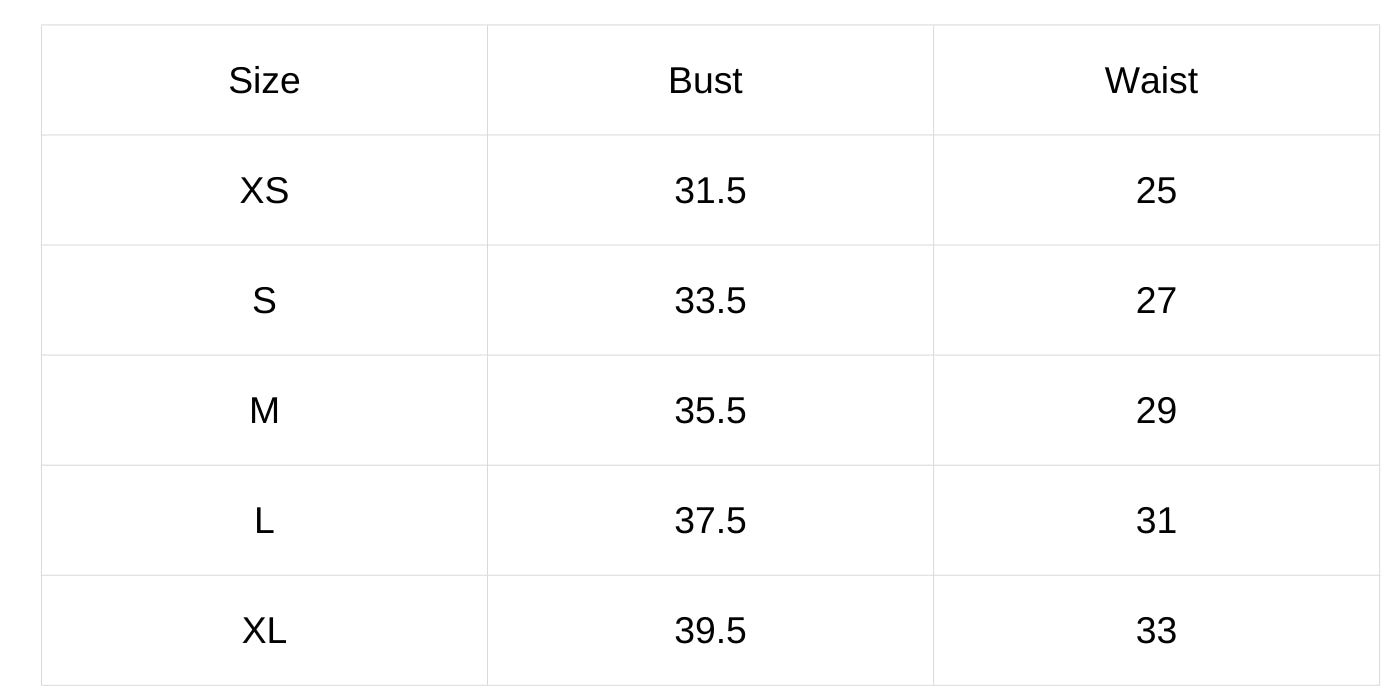The image size is (1400, 700).
Task: Select the XL size cell
Action: 264,631
